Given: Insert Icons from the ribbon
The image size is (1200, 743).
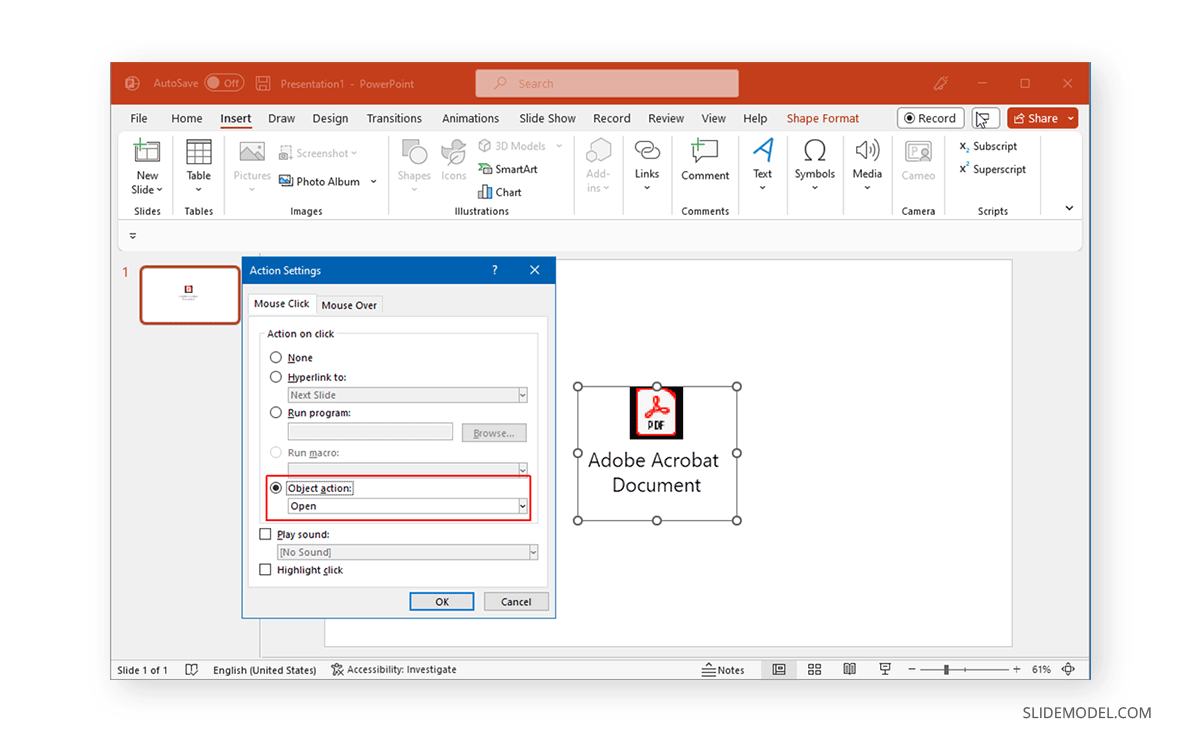Looking at the screenshot, I should 453,160.
